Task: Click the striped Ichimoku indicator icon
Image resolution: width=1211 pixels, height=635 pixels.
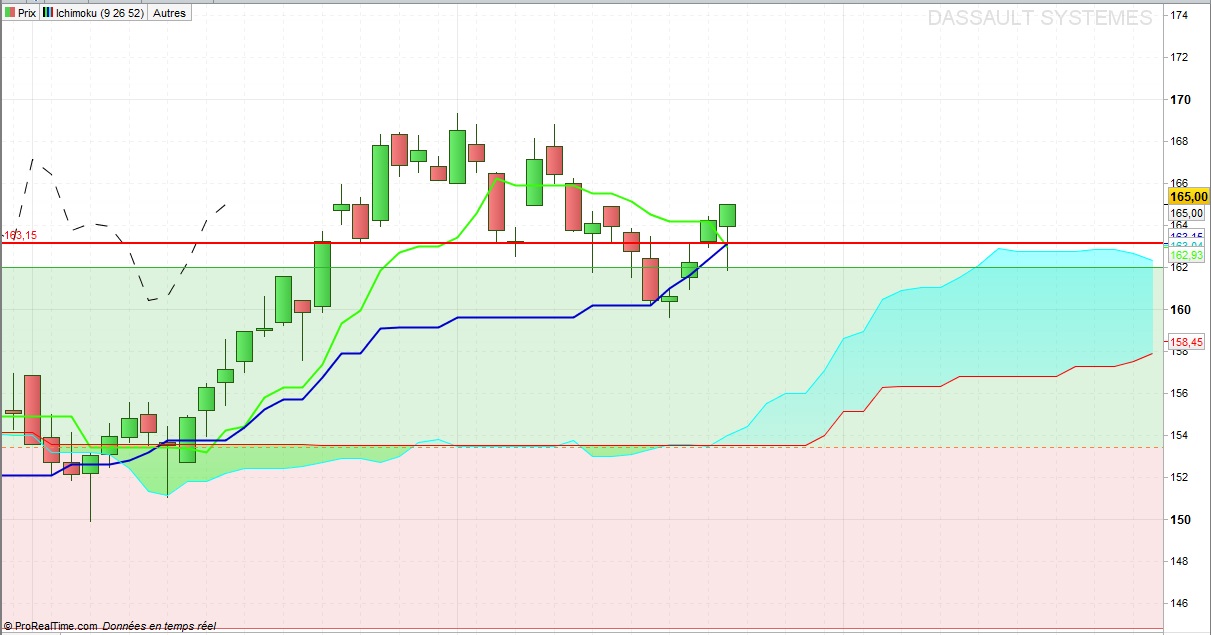Action: pos(47,13)
